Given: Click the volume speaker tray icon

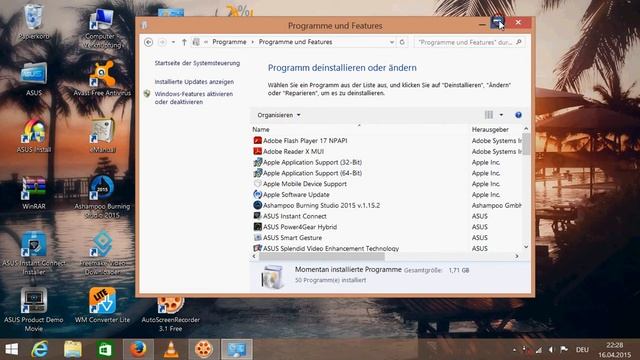Looking at the screenshot, I should 551,350.
